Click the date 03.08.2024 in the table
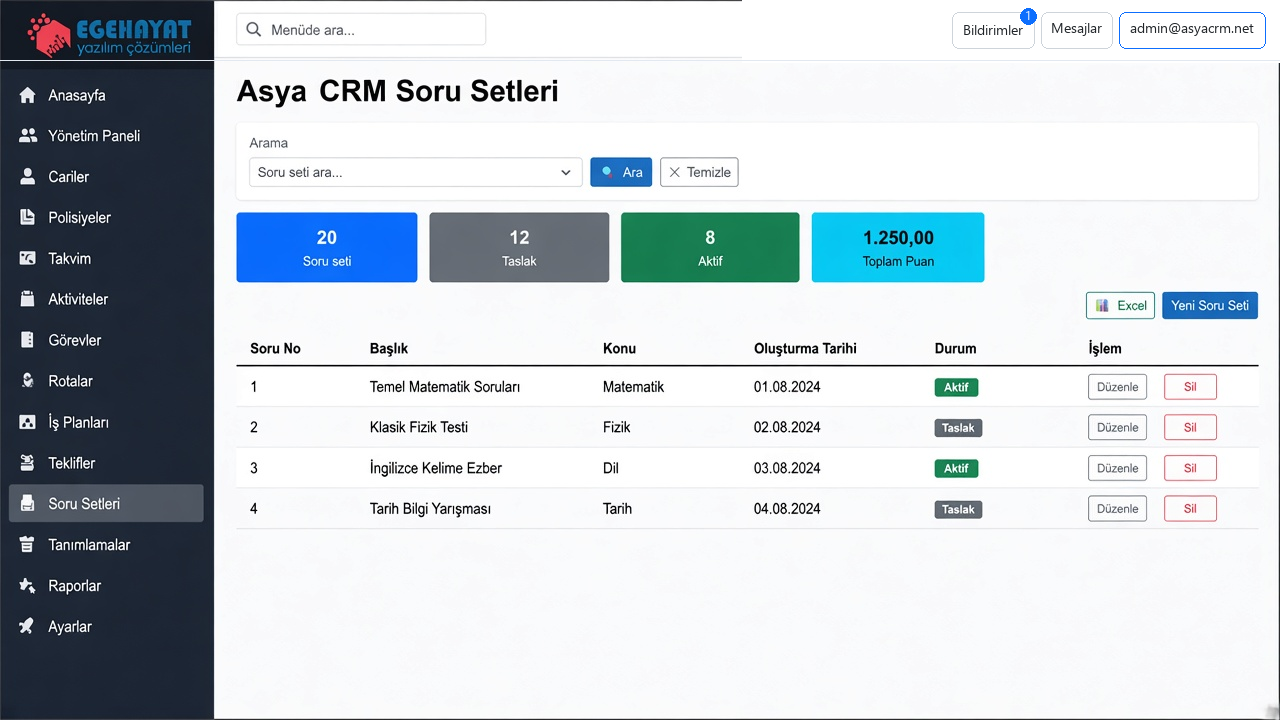Image resolution: width=1280 pixels, height=720 pixels. 787,468
